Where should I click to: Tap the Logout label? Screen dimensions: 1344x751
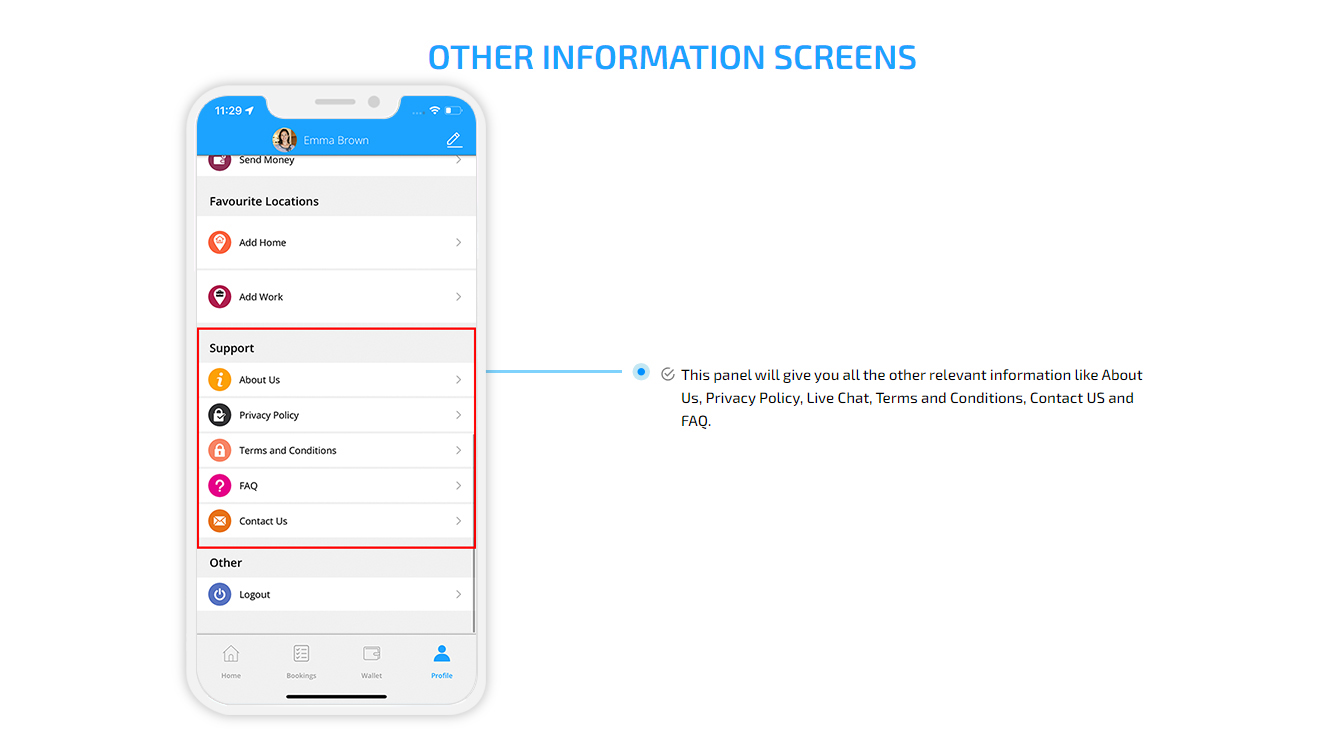coord(255,595)
